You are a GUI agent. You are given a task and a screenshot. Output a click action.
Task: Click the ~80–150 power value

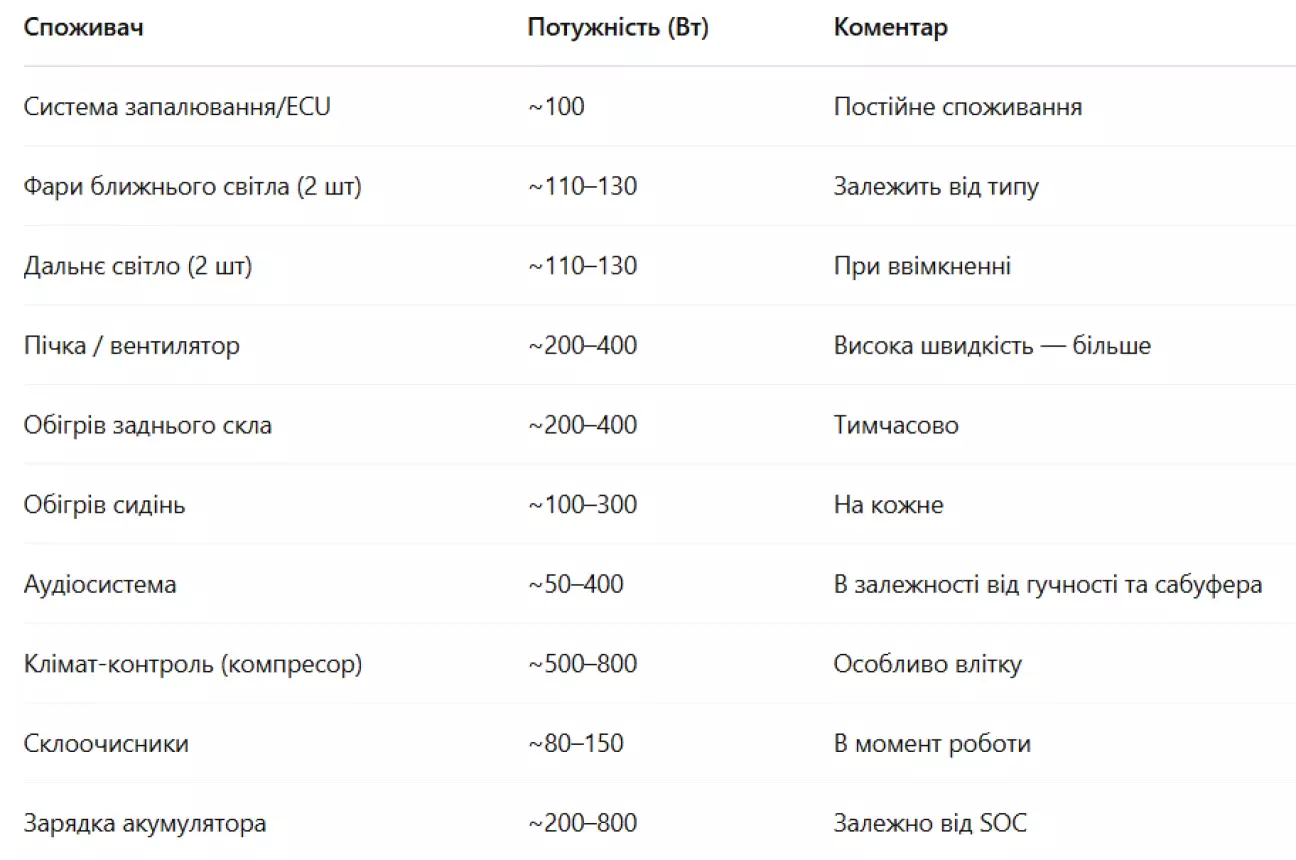(x=575, y=744)
